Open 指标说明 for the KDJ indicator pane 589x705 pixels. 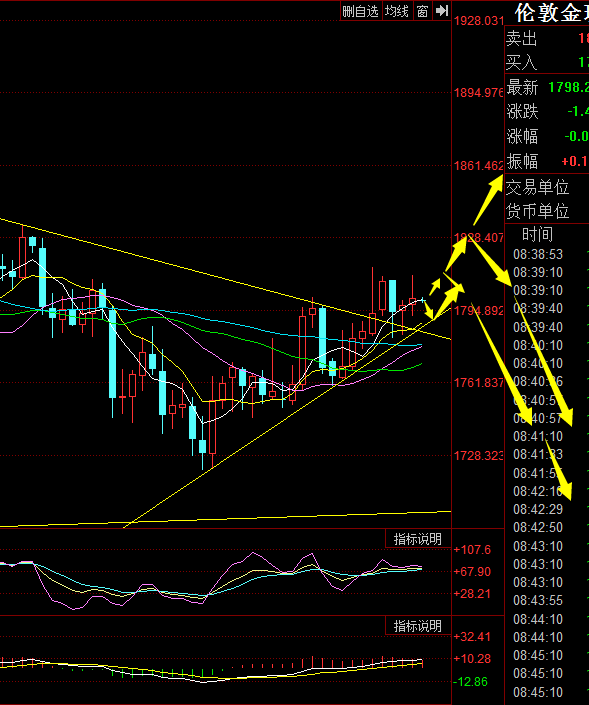418,539
